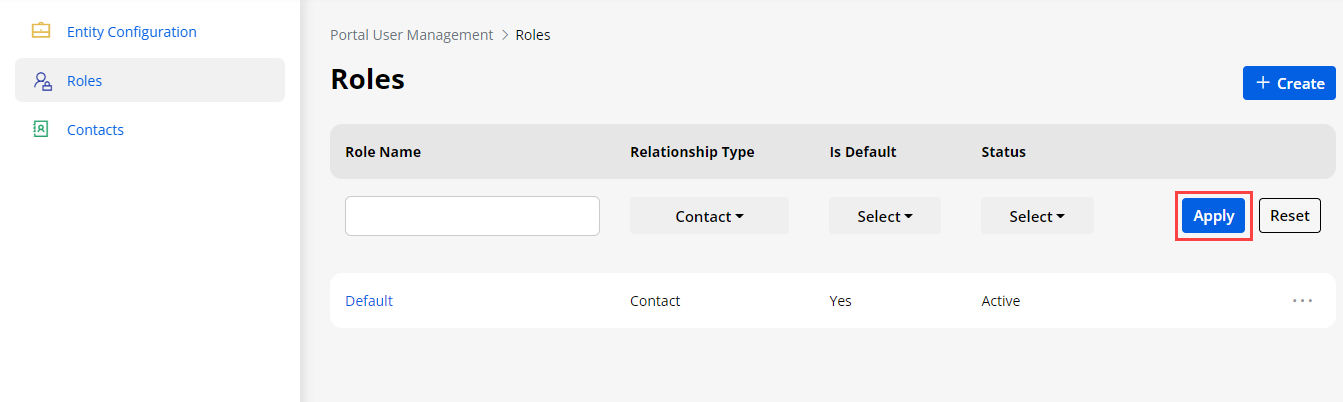The image size is (1343, 402).
Task: Click the Relationship Type column header
Action: (692, 152)
